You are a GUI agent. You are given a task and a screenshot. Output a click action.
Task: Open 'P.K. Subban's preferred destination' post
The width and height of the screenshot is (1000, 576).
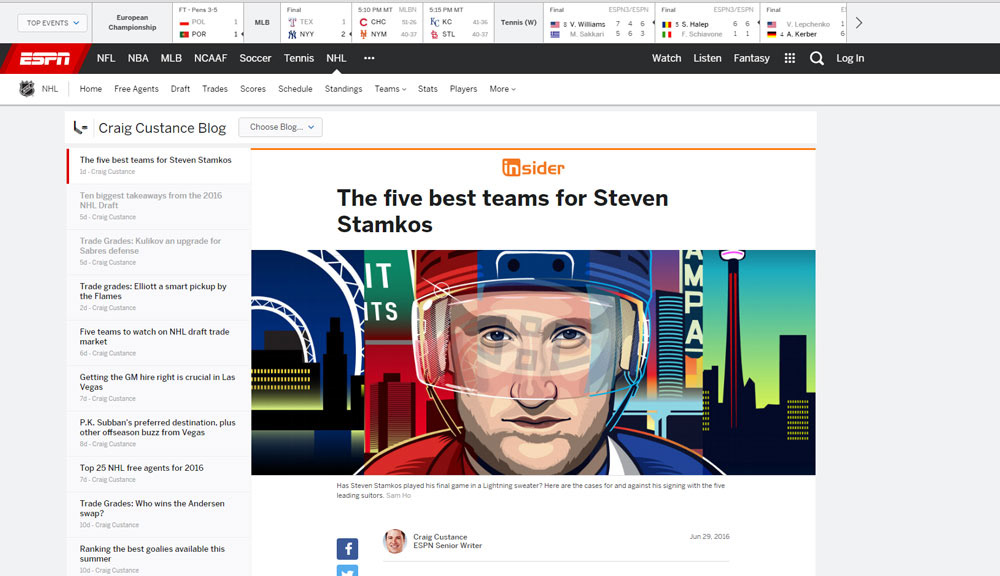(x=159, y=433)
